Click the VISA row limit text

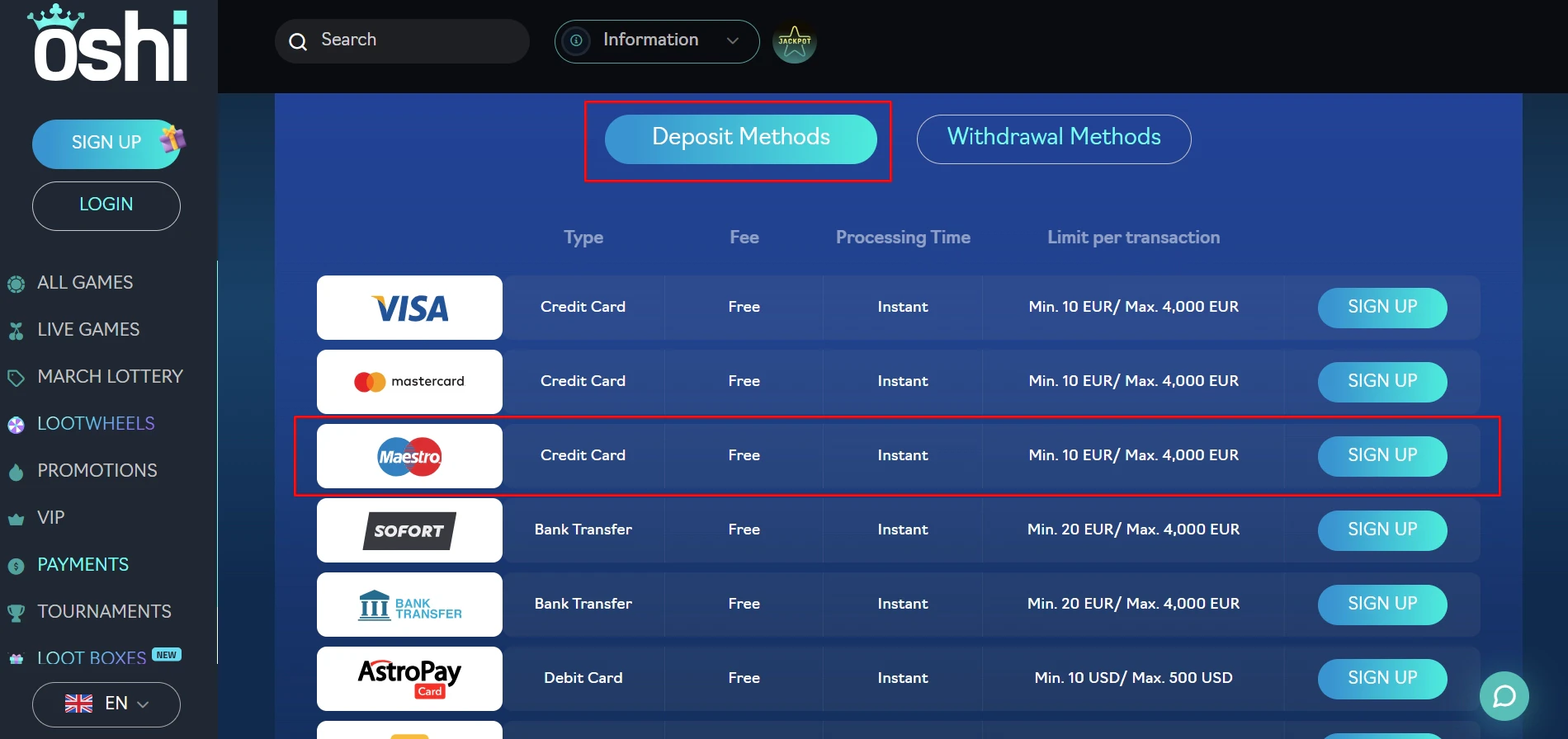(x=1133, y=307)
